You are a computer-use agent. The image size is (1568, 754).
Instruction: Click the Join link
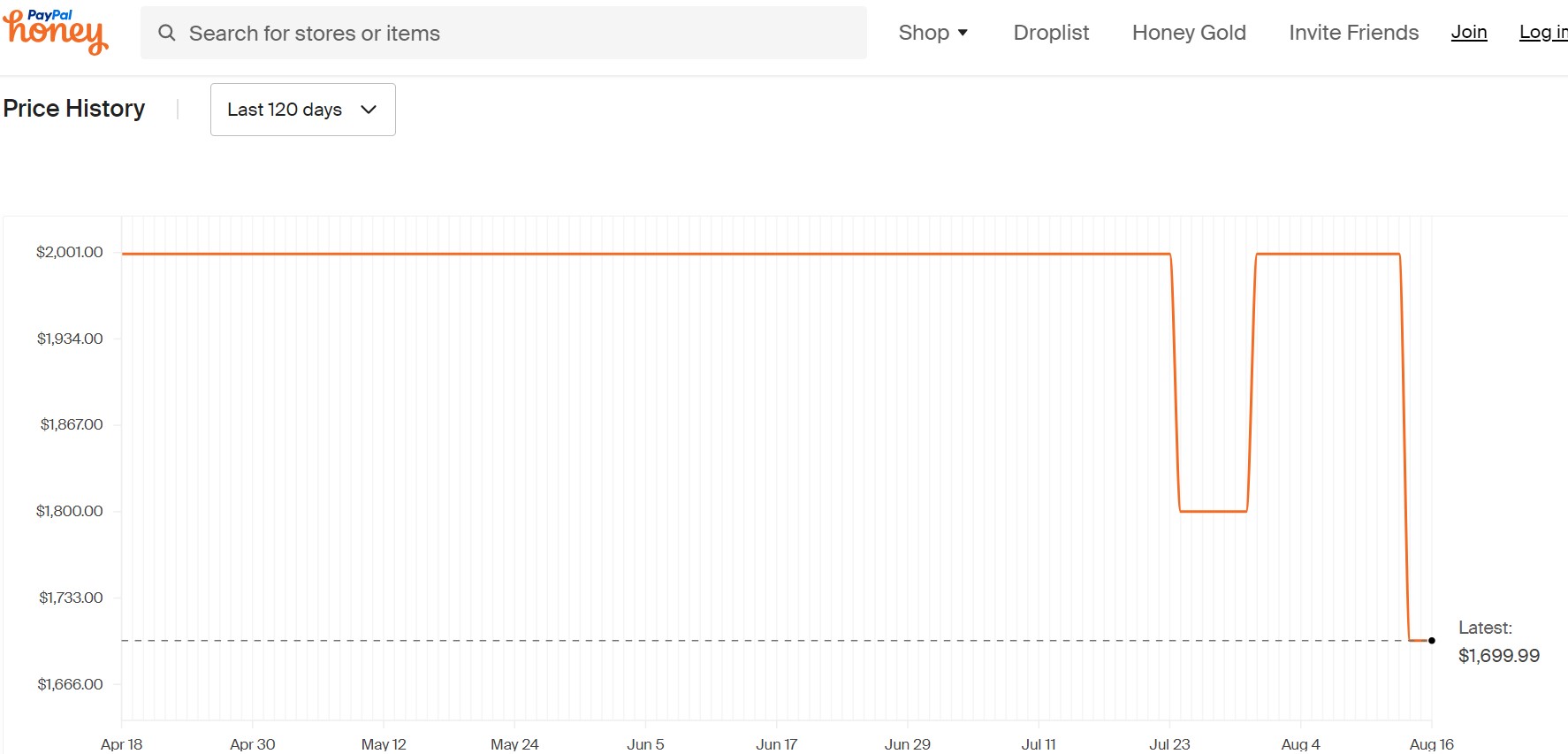point(1469,33)
